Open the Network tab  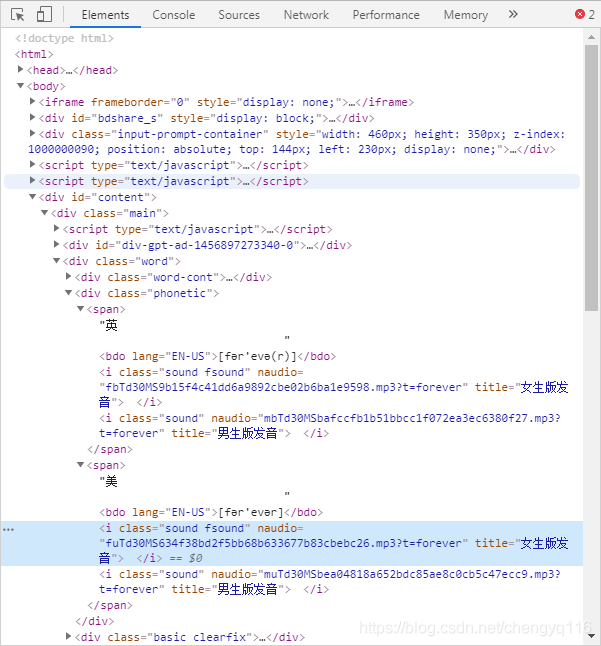(306, 15)
